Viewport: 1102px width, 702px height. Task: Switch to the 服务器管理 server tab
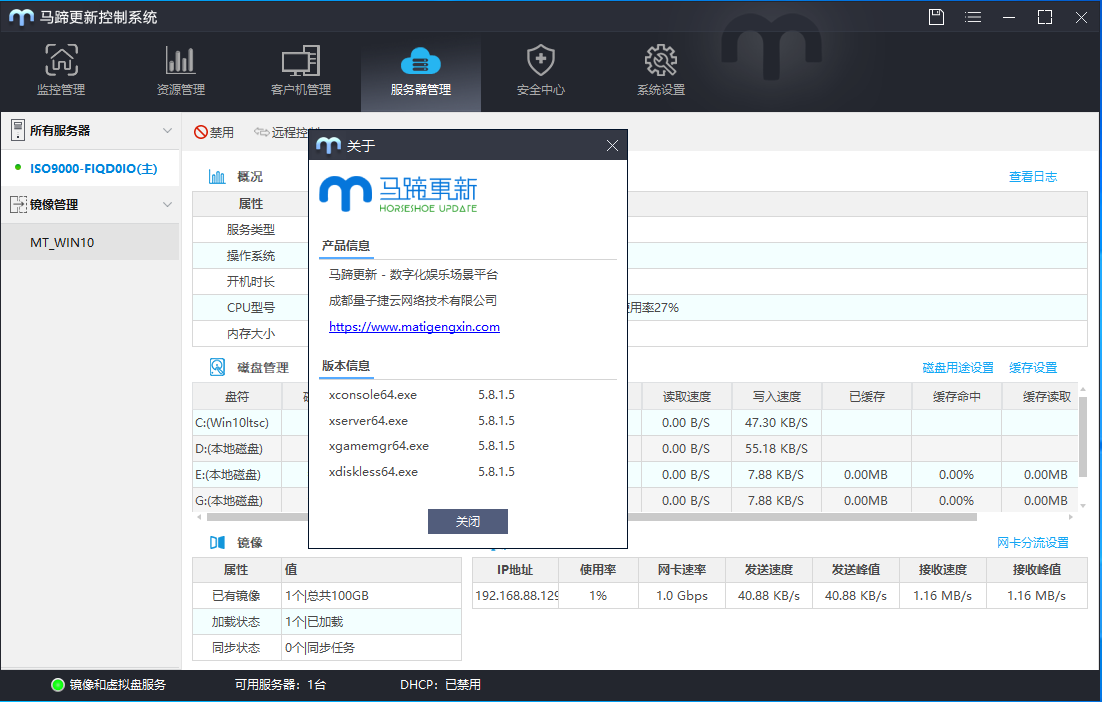[x=421, y=70]
